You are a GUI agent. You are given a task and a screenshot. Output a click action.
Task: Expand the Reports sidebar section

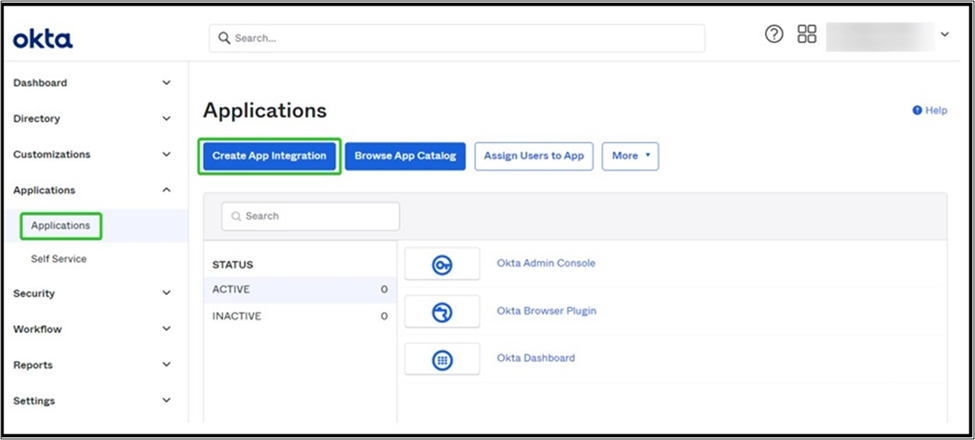coord(166,365)
